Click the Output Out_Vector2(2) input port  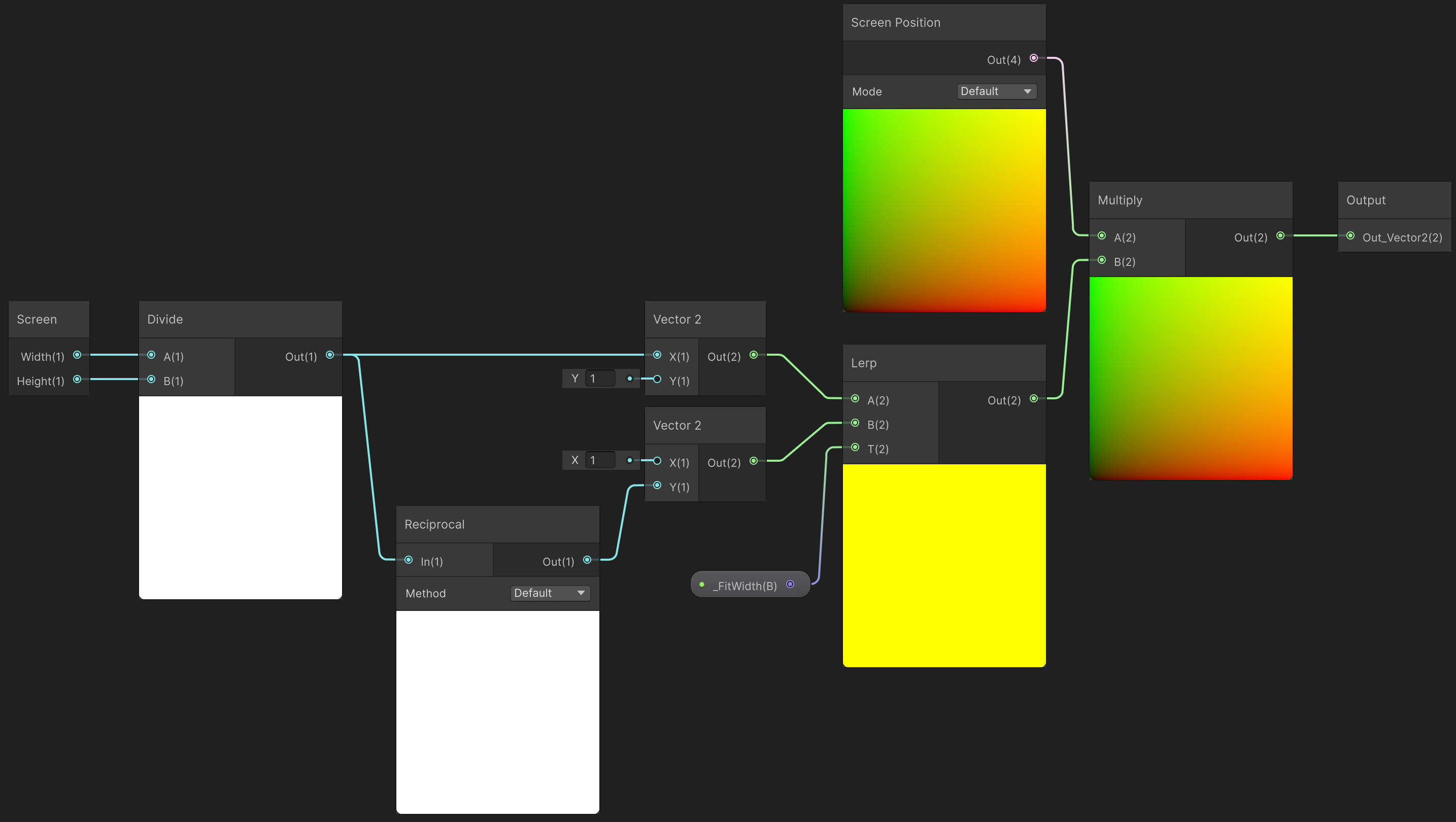tap(1350, 235)
